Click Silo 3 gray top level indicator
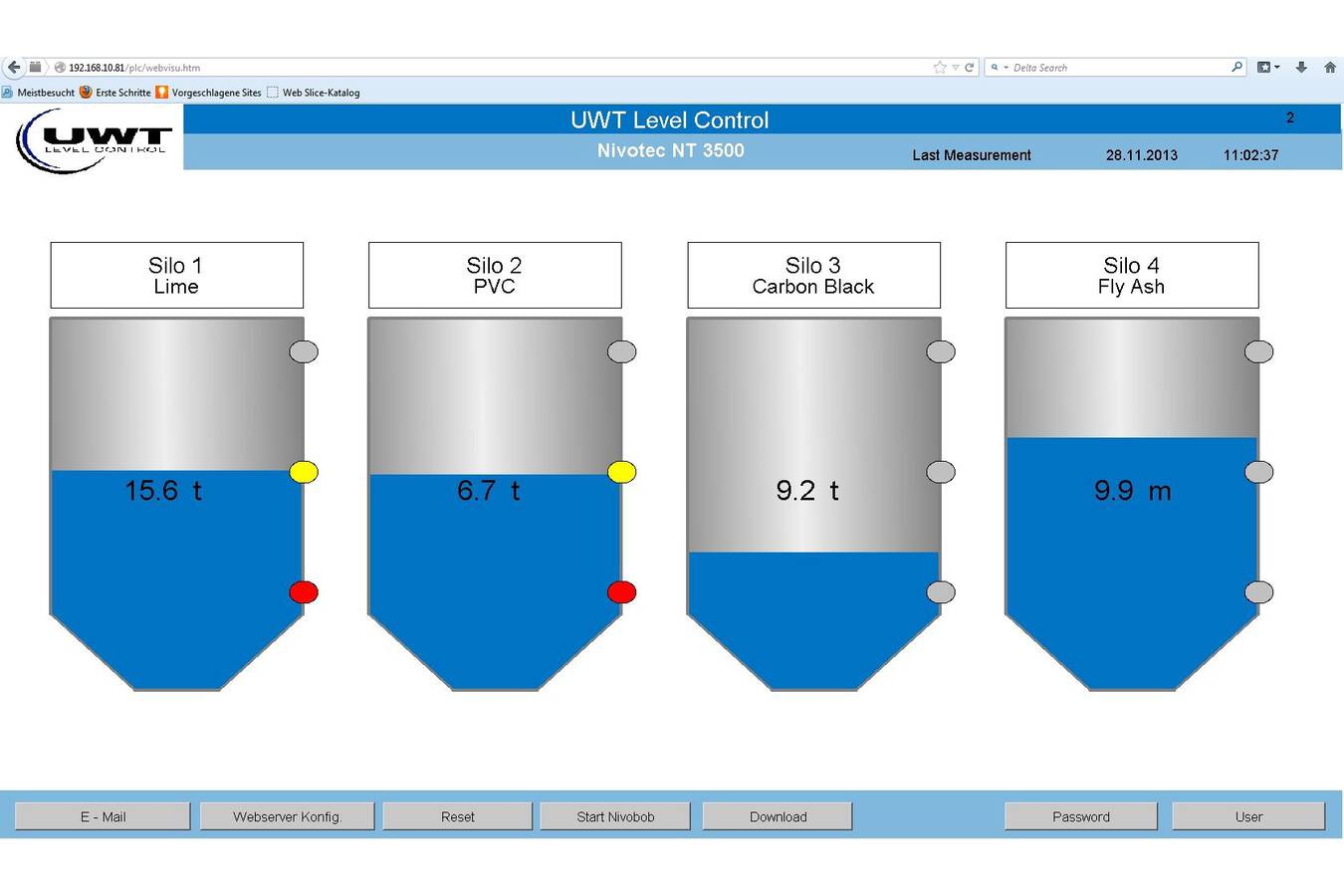The width and height of the screenshot is (1344, 896). (x=941, y=351)
